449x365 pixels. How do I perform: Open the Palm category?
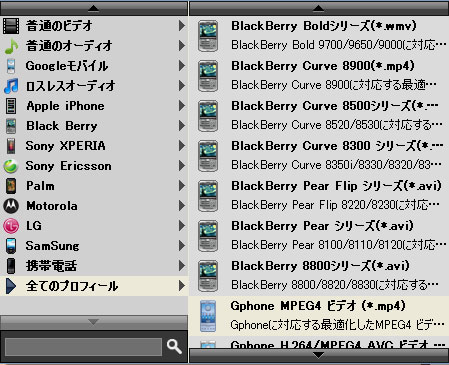pyautogui.click(x=94, y=186)
